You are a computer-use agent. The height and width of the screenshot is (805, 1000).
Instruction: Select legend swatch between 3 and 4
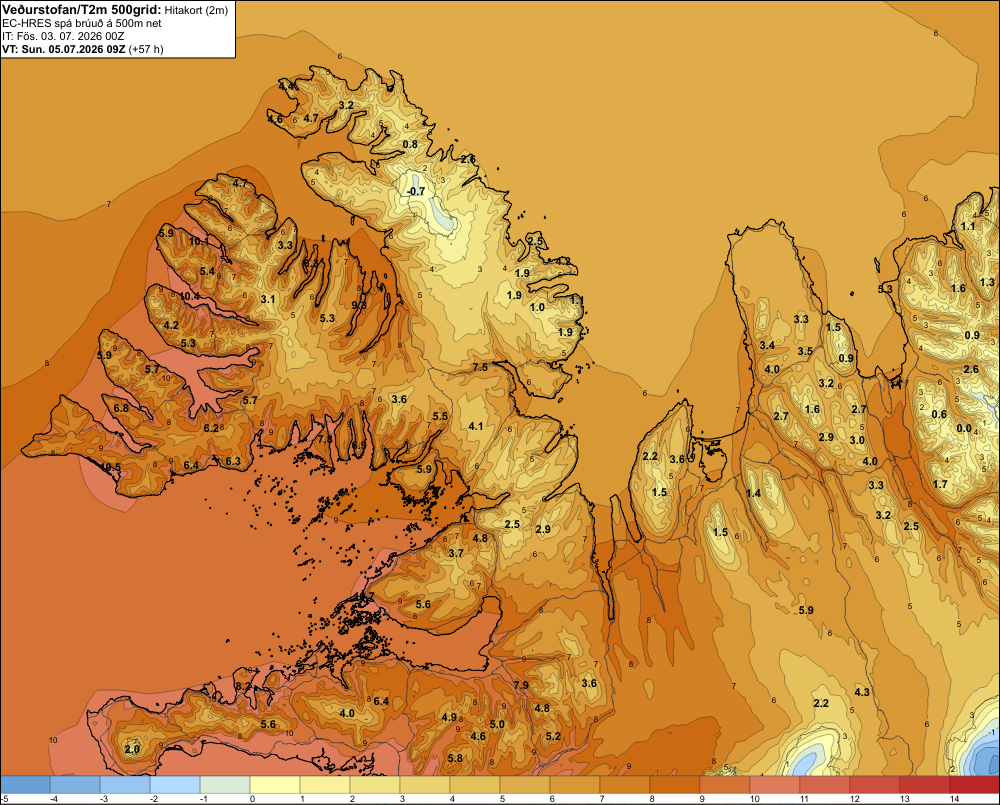tap(425, 784)
